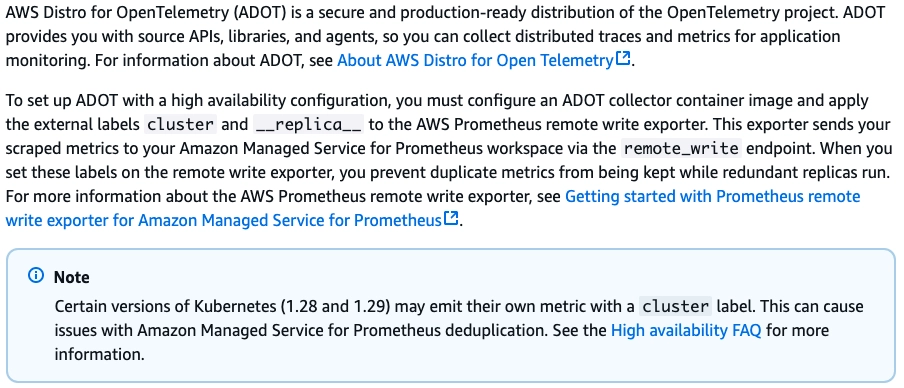Open the About AWS Distro for Open Telemetry link
This screenshot has width=904, height=388.
pyautogui.click(x=475, y=61)
